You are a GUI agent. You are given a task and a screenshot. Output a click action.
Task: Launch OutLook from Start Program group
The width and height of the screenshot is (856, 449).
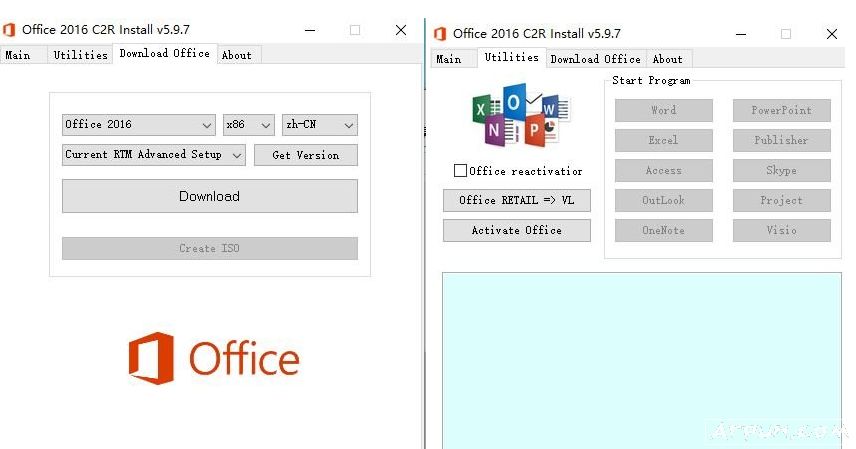click(664, 200)
